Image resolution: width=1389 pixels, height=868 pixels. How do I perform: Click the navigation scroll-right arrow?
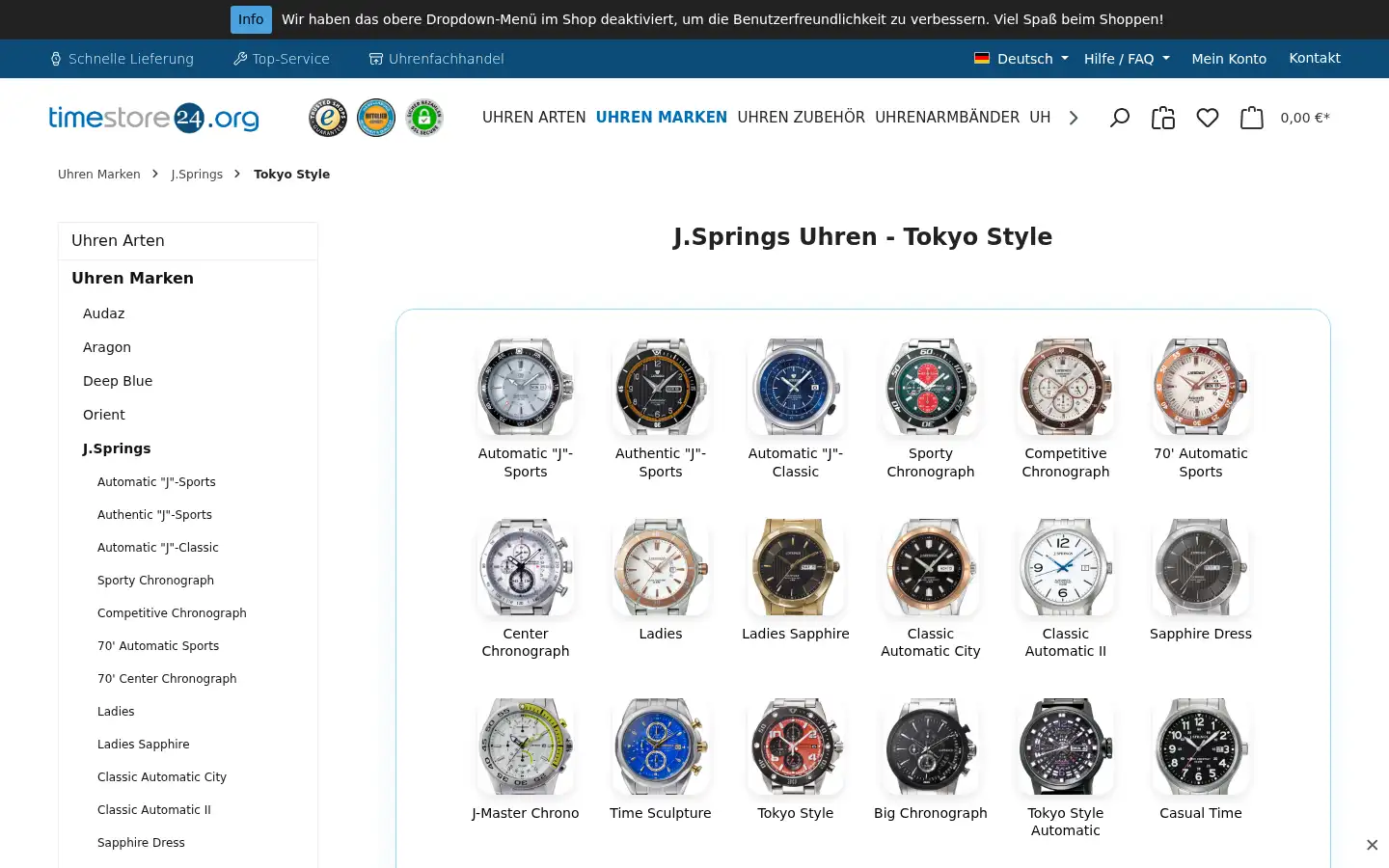pyautogui.click(x=1074, y=118)
